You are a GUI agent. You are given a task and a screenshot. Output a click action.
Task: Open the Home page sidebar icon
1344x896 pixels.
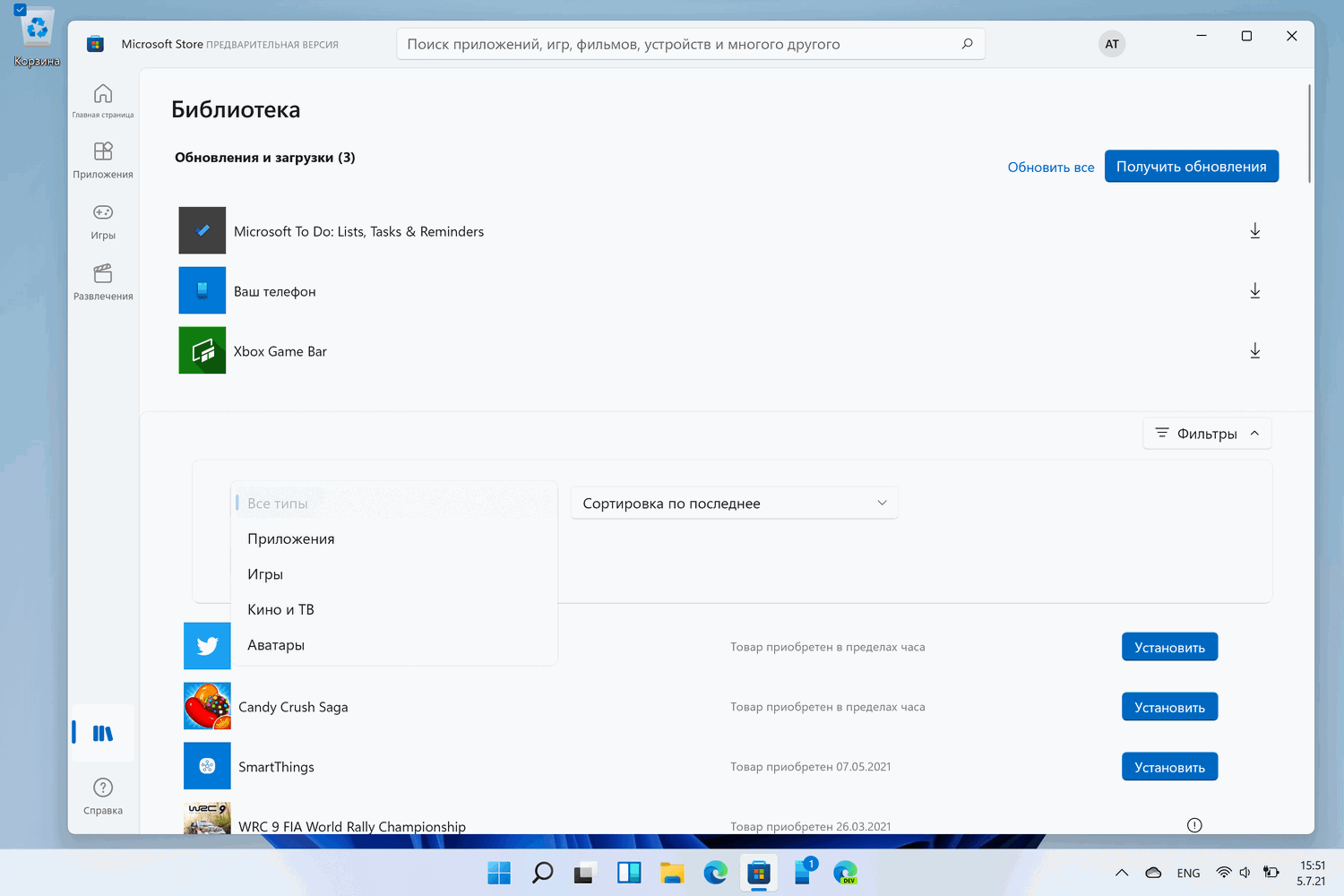point(103,99)
